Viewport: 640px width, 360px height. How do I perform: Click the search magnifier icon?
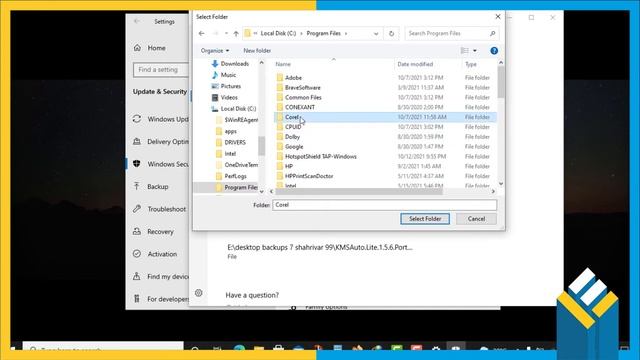(493, 33)
